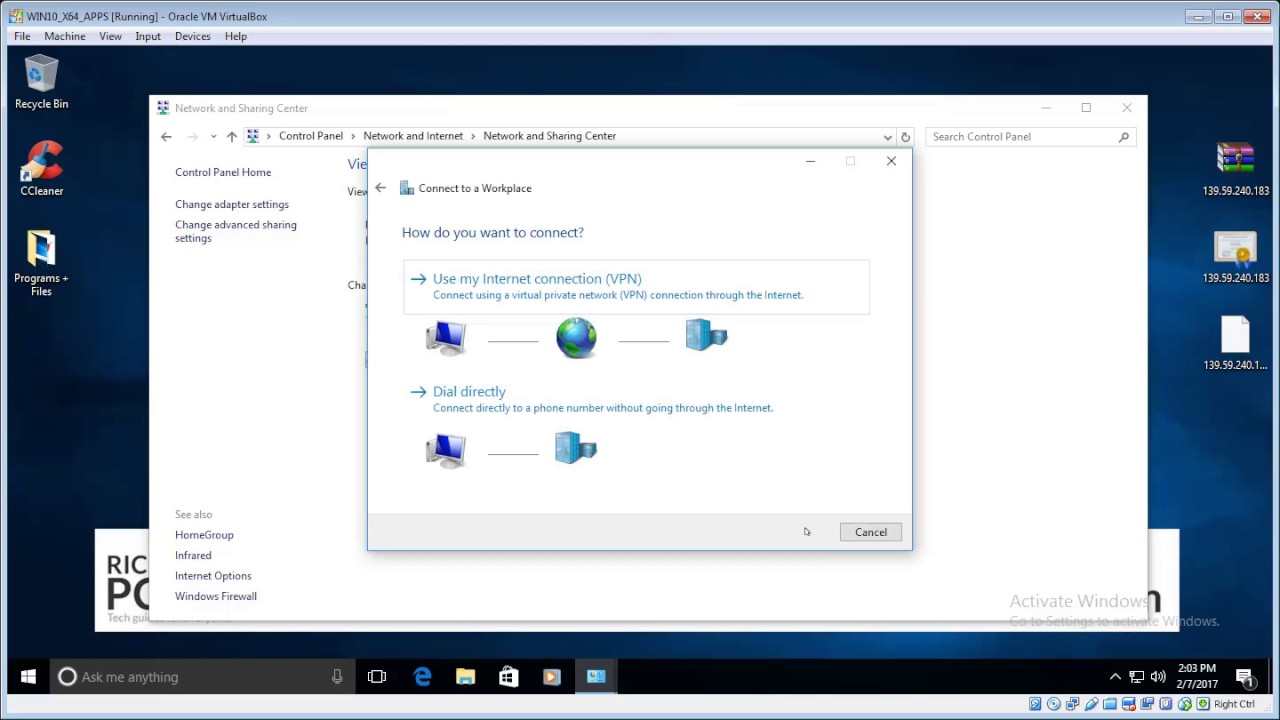The height and width of the screenshot is (720, 1280).
Task: Focus the Search Control Panel field
Action: 1030,137
